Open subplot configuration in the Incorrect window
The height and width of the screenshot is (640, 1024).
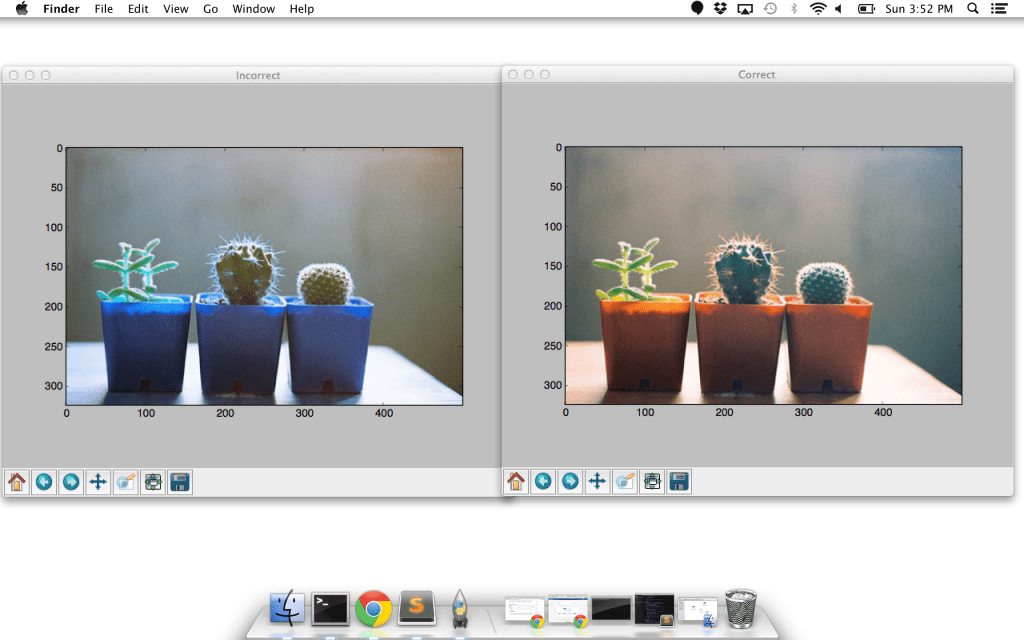click(x=152, y=482)
